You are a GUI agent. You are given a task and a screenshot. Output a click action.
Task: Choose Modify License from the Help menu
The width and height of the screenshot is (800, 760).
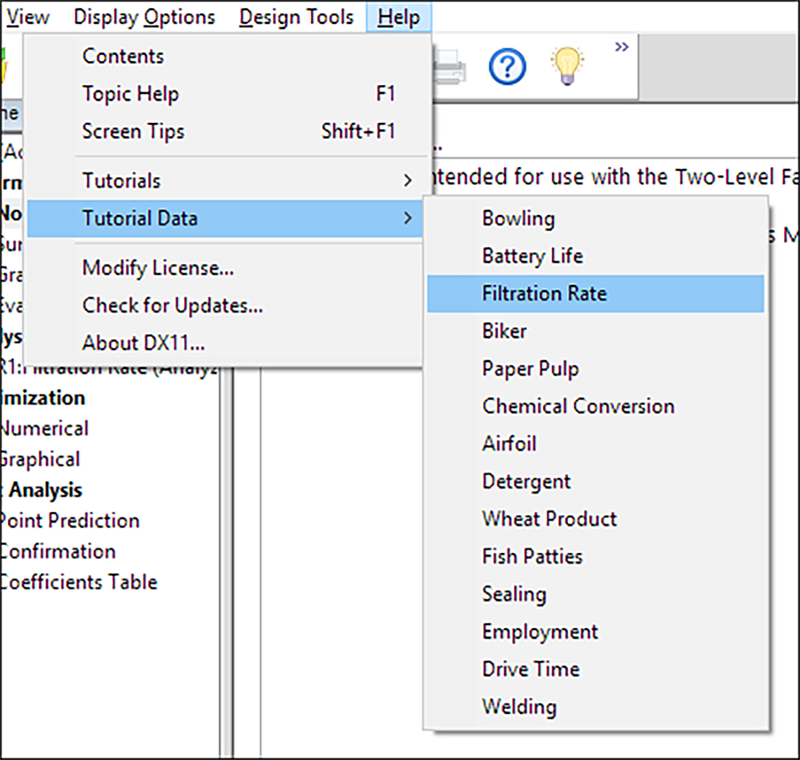point(158,268)
